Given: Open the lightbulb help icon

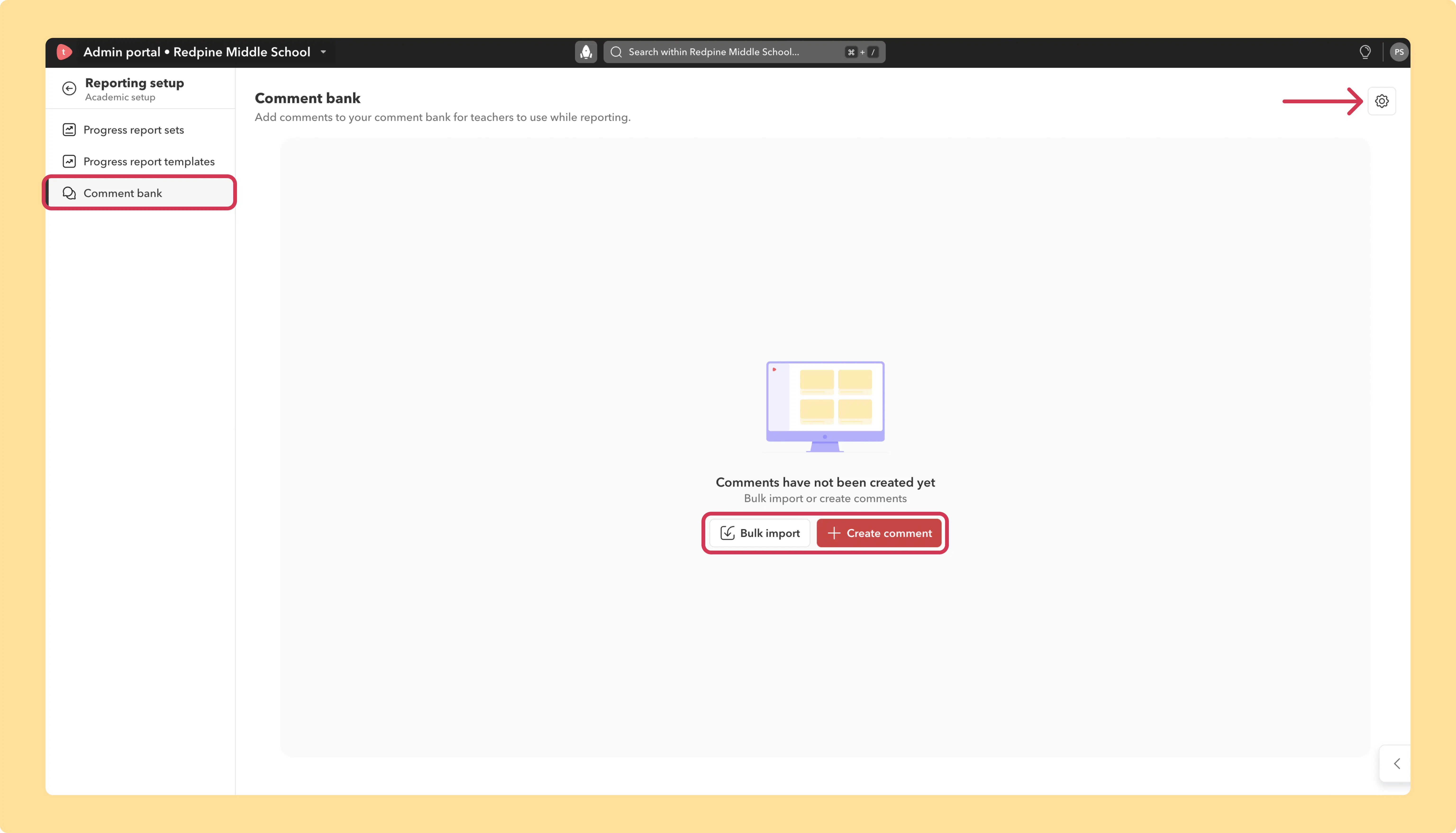Looking at the screenshot, I should tap(1365, 52).
